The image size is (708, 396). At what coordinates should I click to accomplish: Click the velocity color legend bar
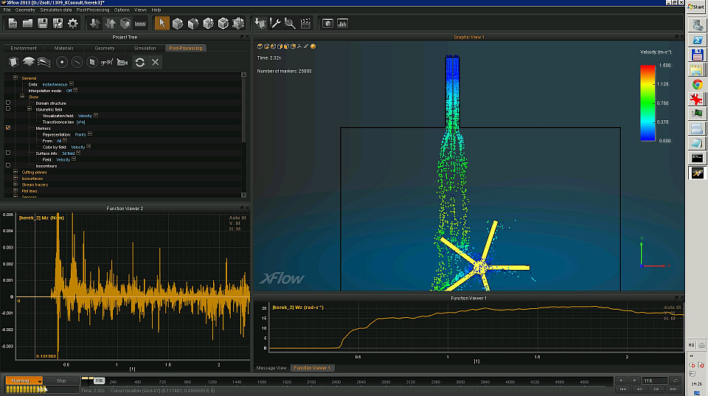(647, 103)
